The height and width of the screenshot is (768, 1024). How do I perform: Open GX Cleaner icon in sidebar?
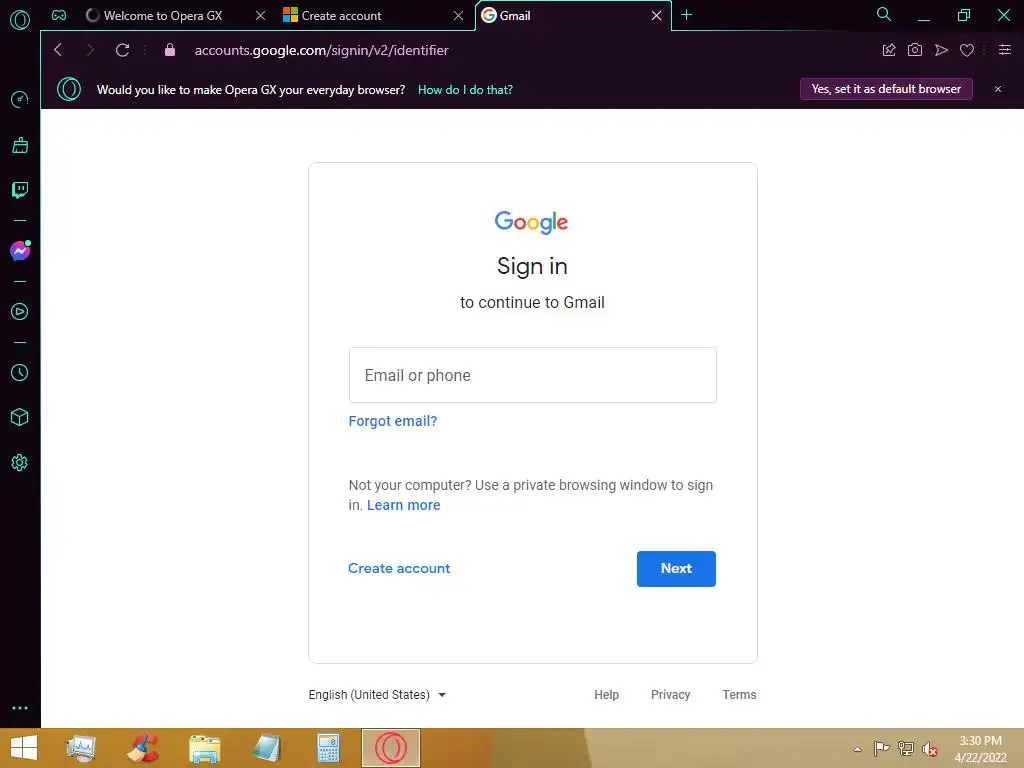coord(20,145)
